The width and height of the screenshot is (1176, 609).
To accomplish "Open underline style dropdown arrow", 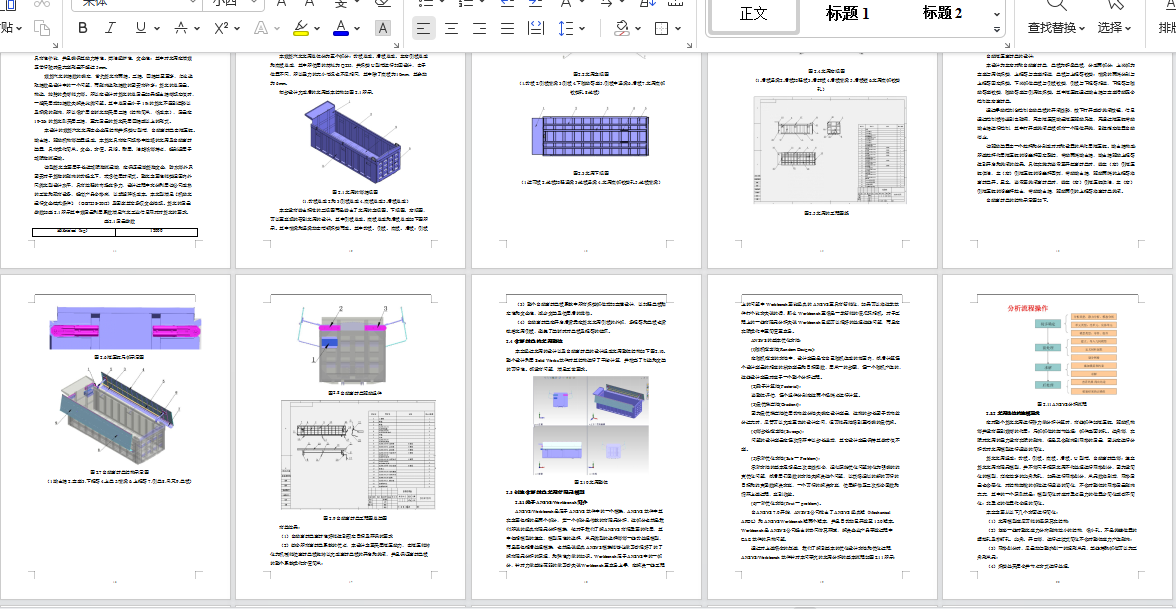I will (x=156, y=28).
